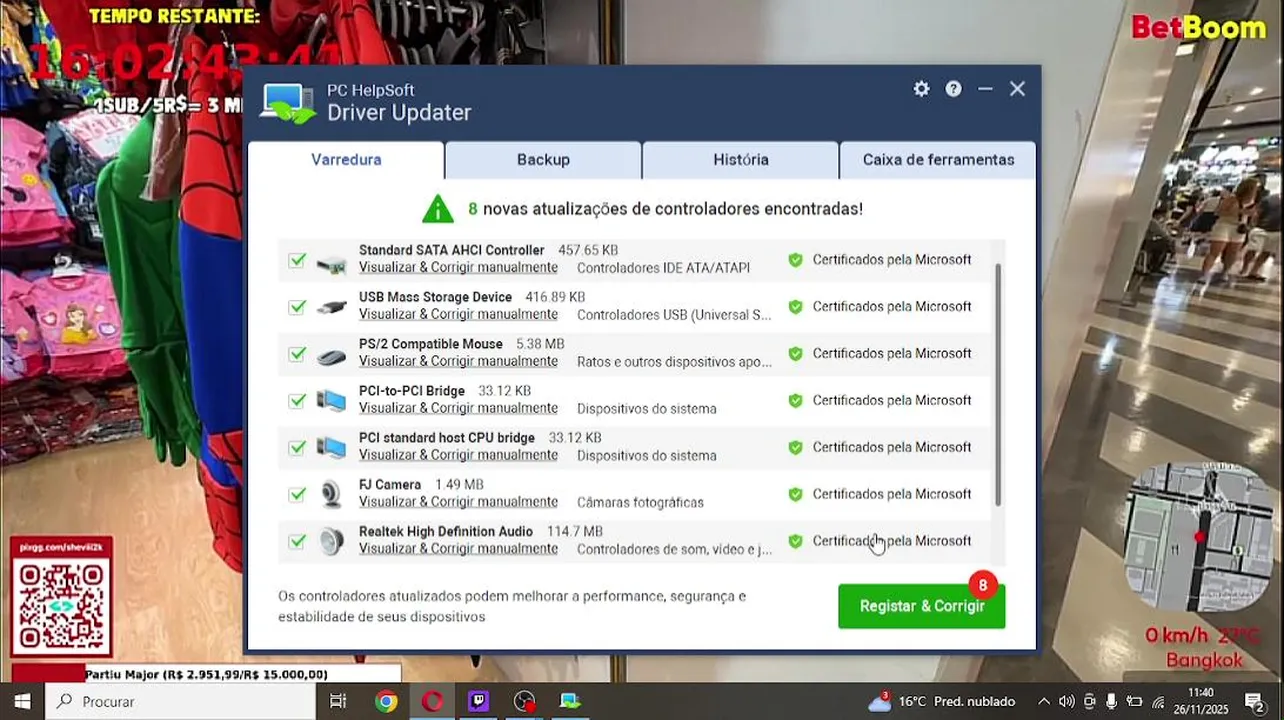Viewport: 1284px width, 720px height.
Task: Uncheck PCI-to-PCI Bridge checkbox
Action: (x=297, y=401)
